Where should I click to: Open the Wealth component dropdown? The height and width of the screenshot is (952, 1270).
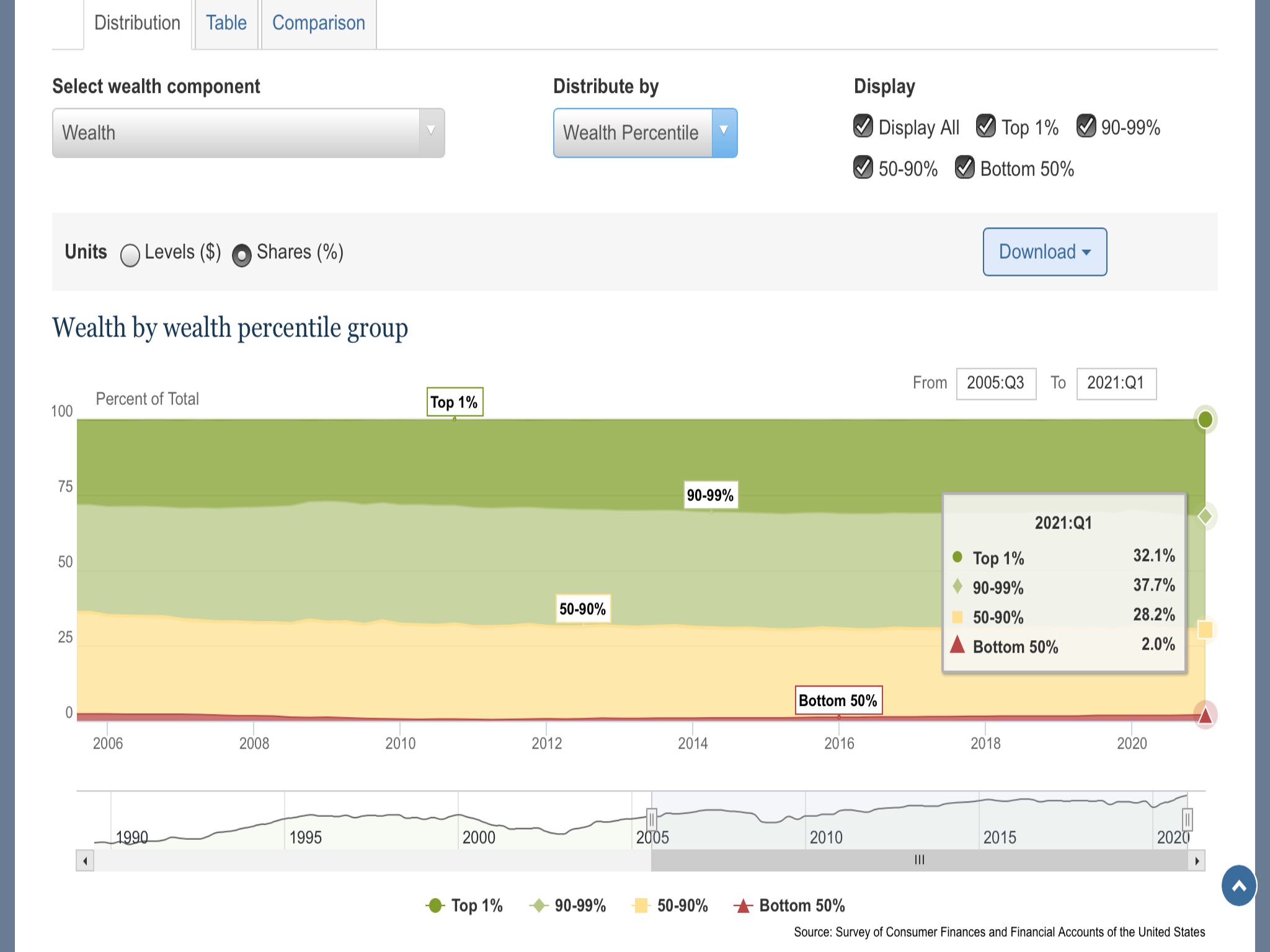pyautogui.click(x=248, y=133)
